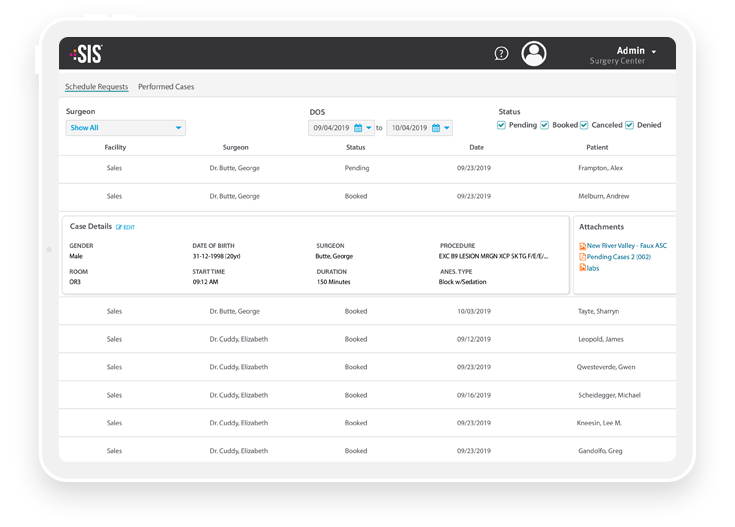Click the end date field 10/04/2019
Screen dimensions: 735x527
click(409, 128)
